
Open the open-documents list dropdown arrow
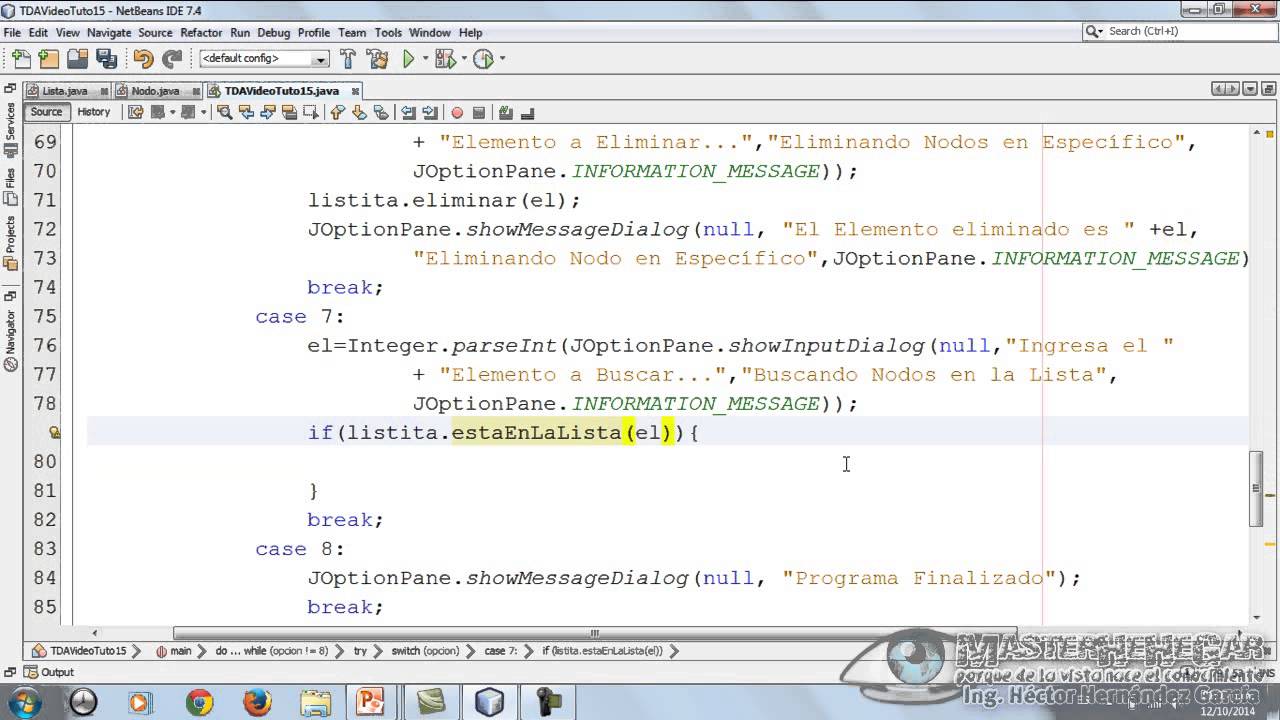1252,90
